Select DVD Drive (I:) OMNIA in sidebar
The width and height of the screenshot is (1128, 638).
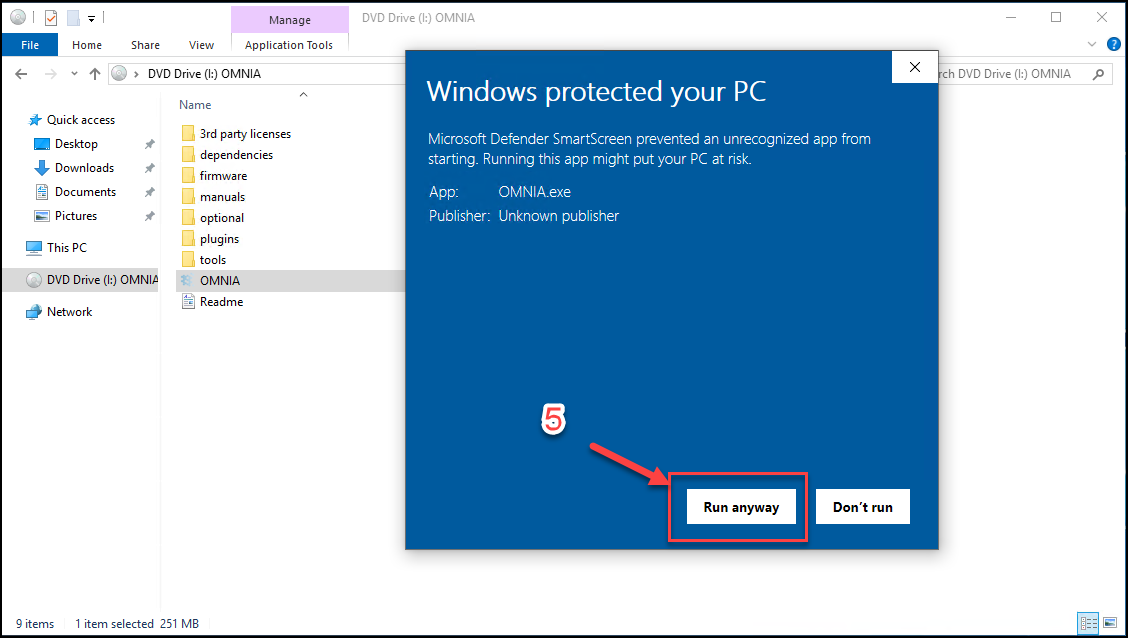click(x=80, y=280)
